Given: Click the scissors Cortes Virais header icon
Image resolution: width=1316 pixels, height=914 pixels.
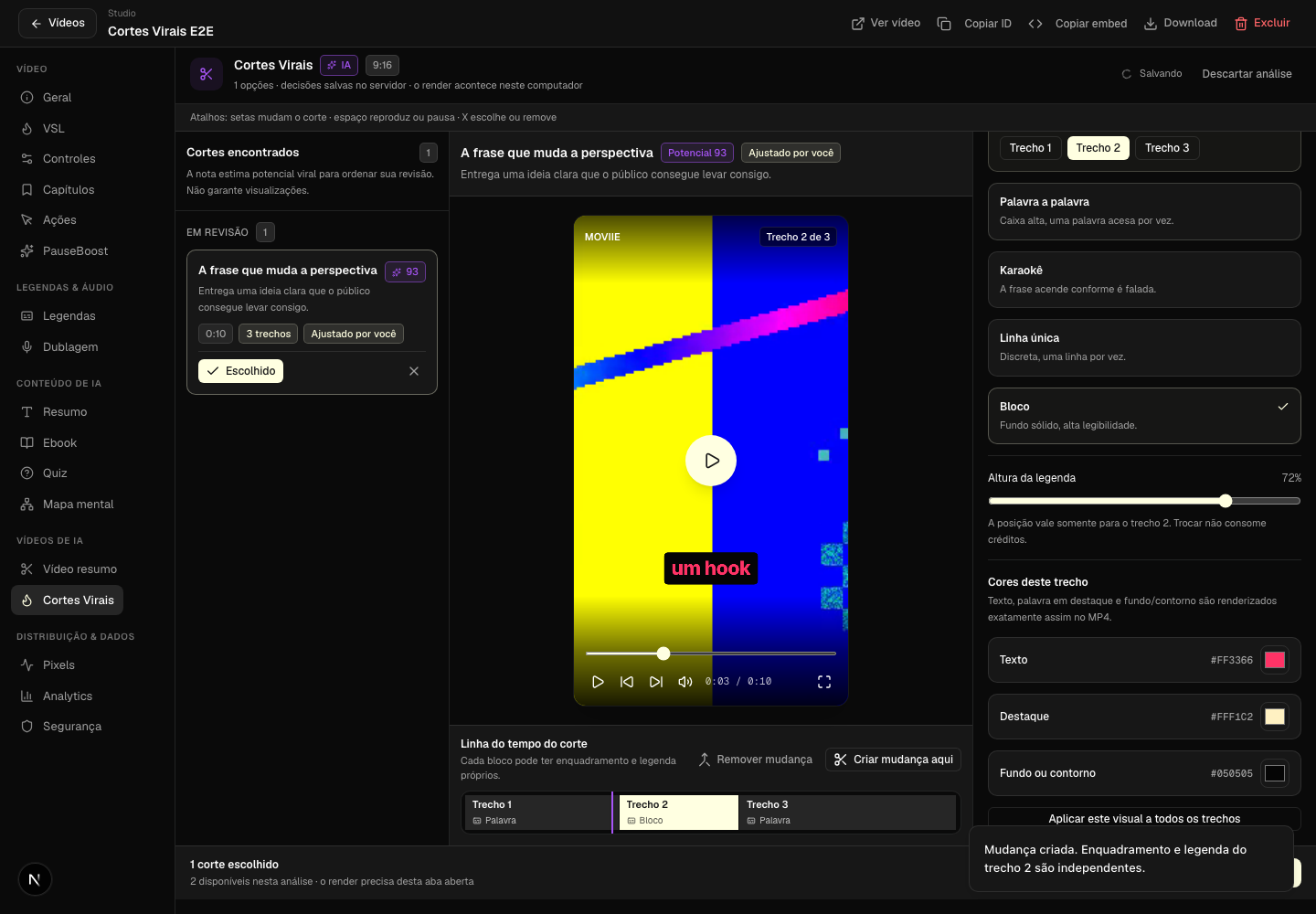Looking at the screenshot, I should [x=207, y=74].
